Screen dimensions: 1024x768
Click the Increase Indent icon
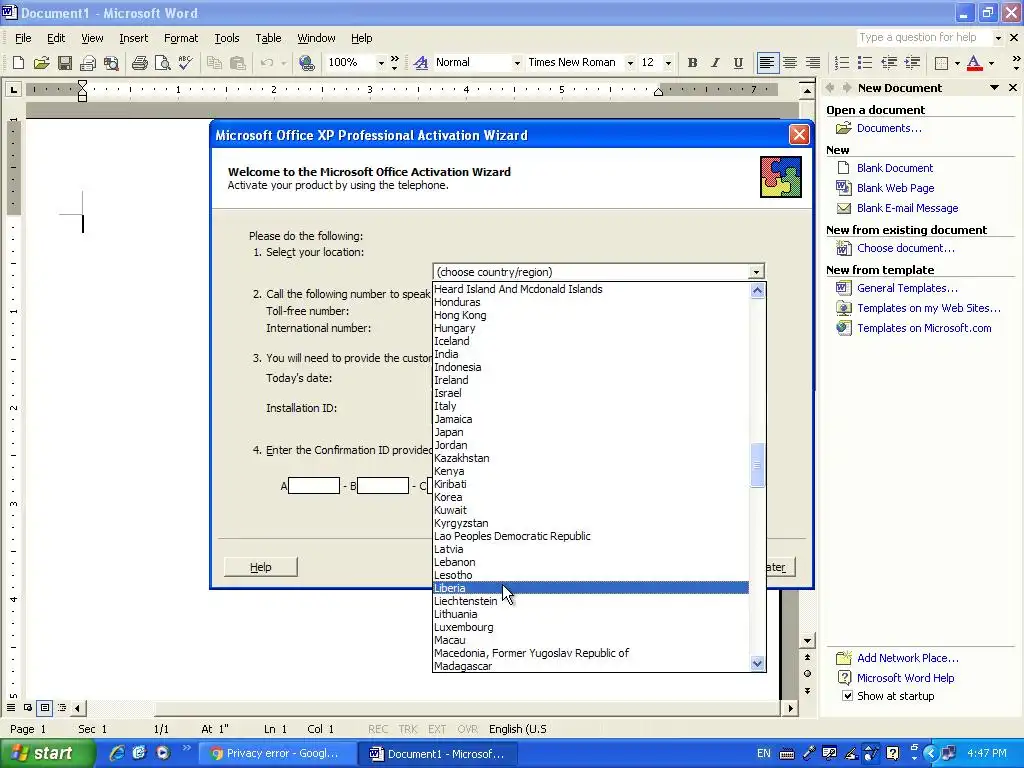(912, 63)
